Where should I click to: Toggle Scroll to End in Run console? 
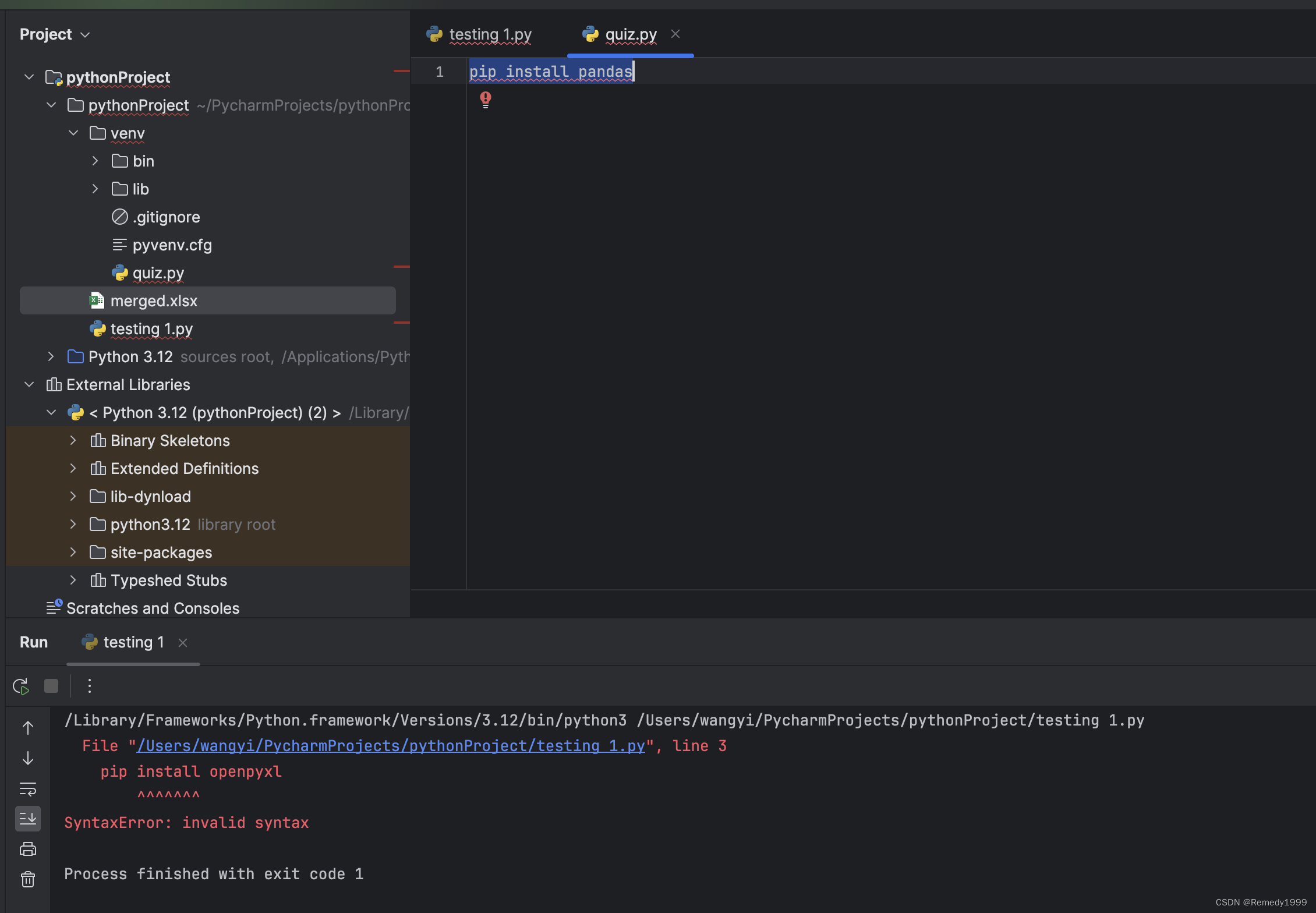(28, 819)
